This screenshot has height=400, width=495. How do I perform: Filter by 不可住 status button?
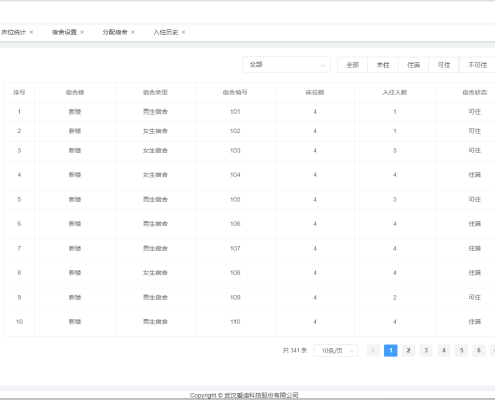[x=477, y=65]
